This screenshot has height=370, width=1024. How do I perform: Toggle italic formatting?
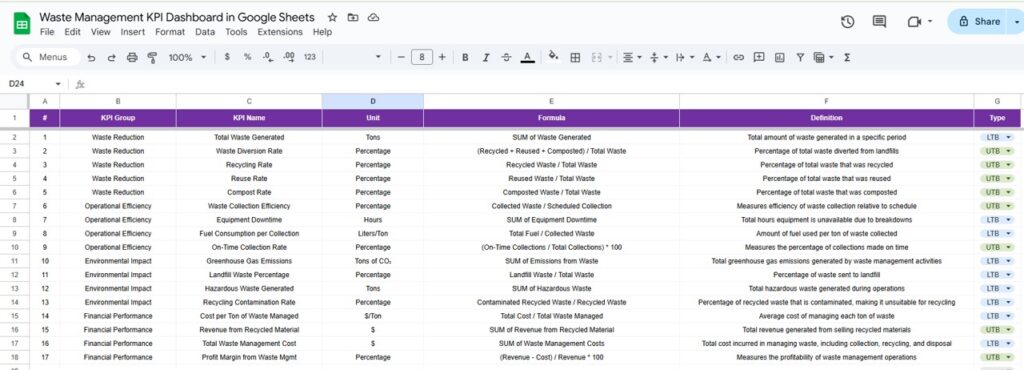(x=485, y=57)
